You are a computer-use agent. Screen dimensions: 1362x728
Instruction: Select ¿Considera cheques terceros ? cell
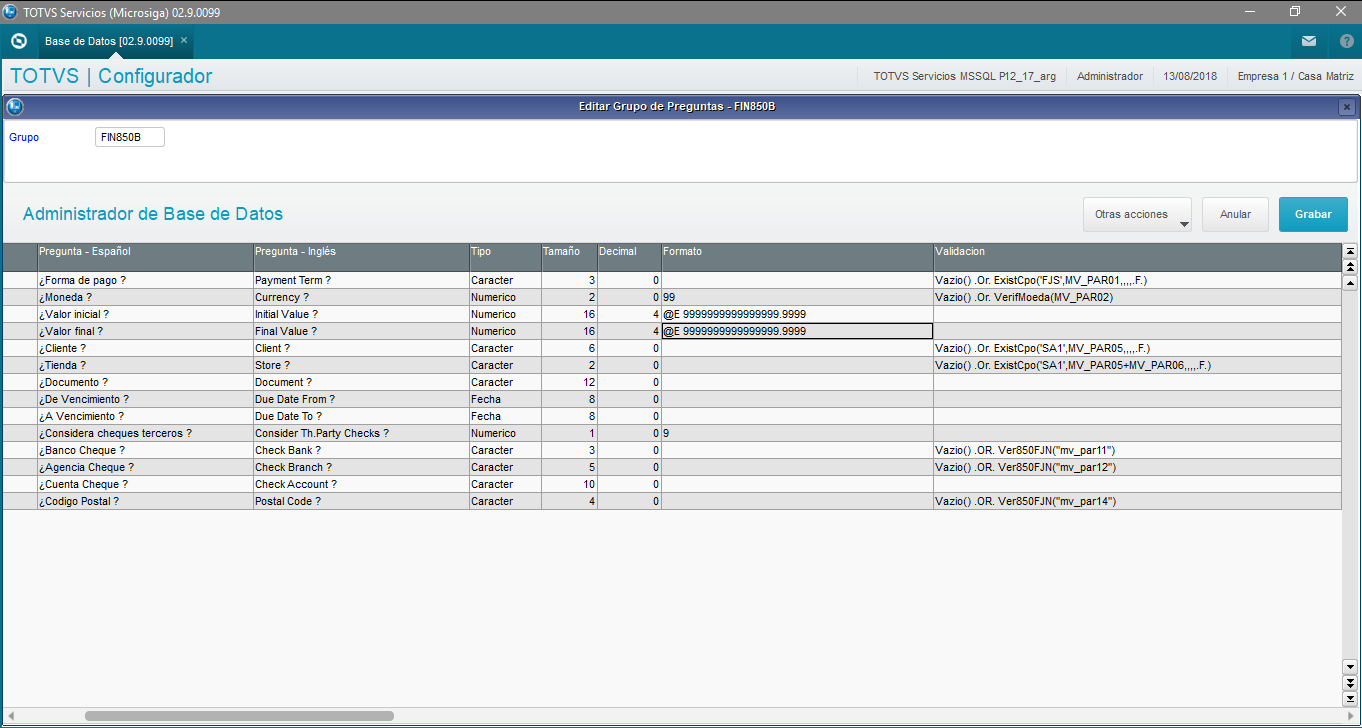coord(144,434)
